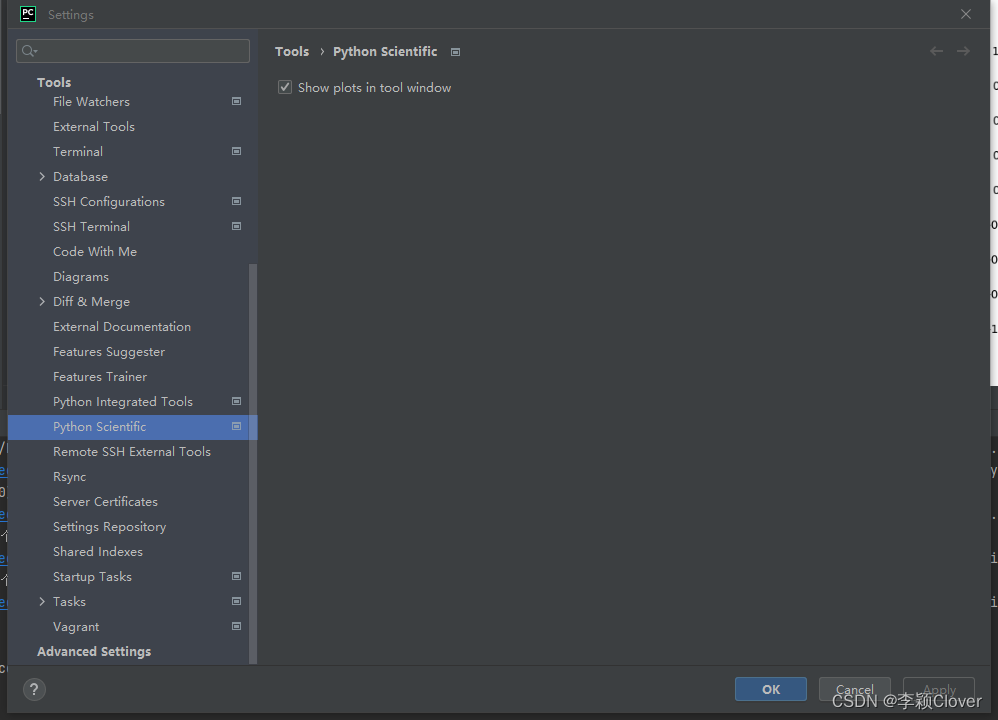Click the project icon next to breadcrumb title
Viewport: 998px width, 720px height.
pos(455,52)
